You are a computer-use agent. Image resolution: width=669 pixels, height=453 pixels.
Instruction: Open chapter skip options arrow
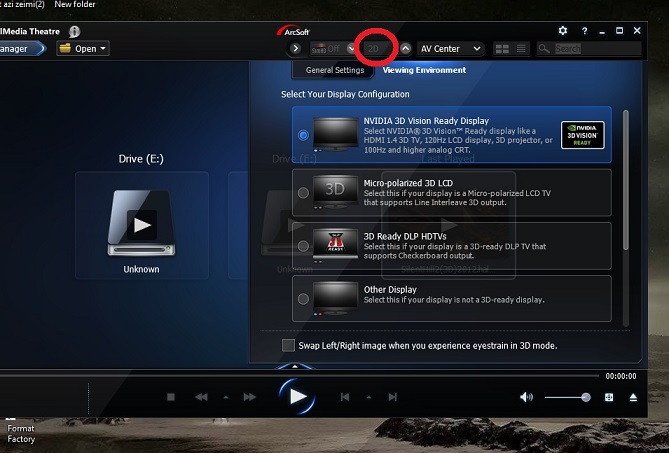click(369, 398)
